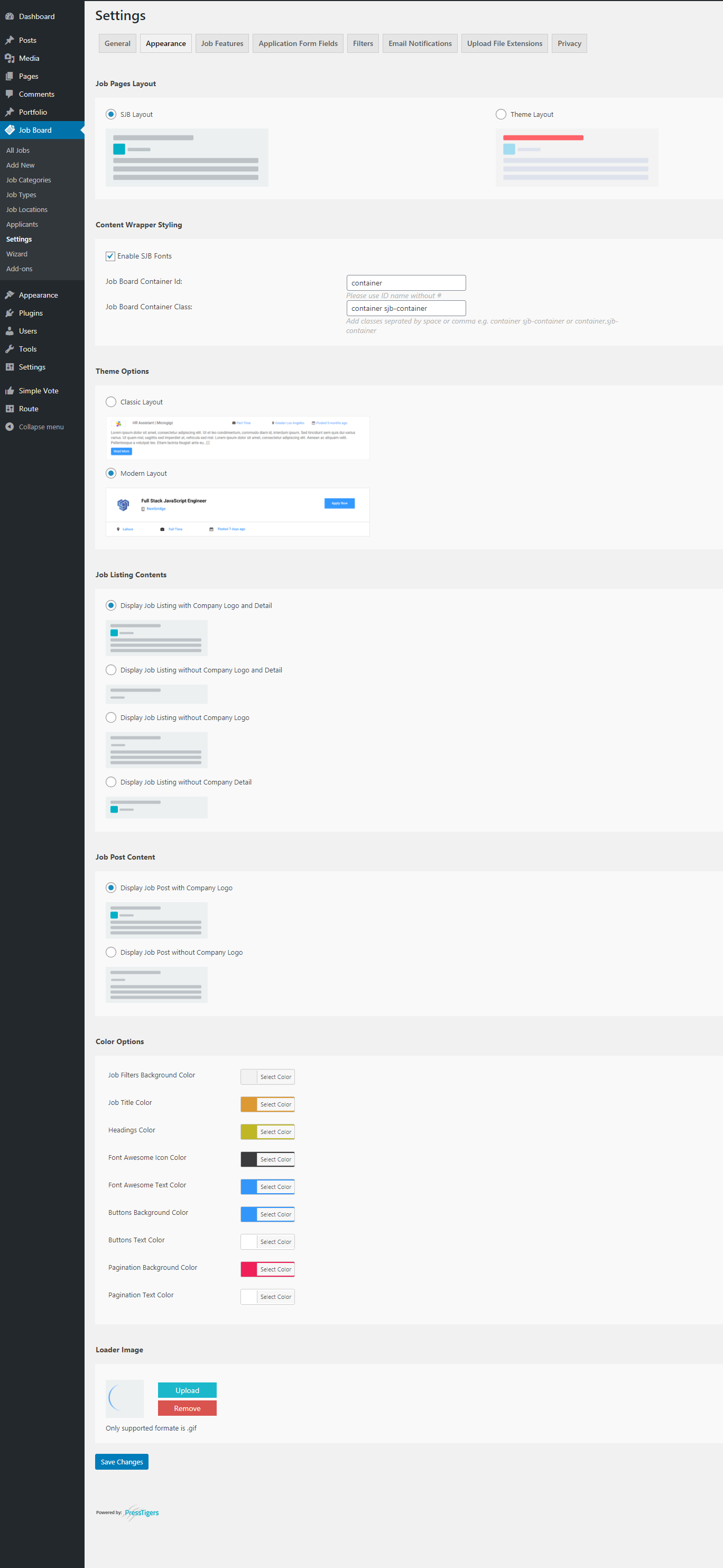Image resolution: width=723 pixels, height=1568 pixels.
Task: Pick the Buttons Background Color swatch
Action: [x=249, y=1214]
